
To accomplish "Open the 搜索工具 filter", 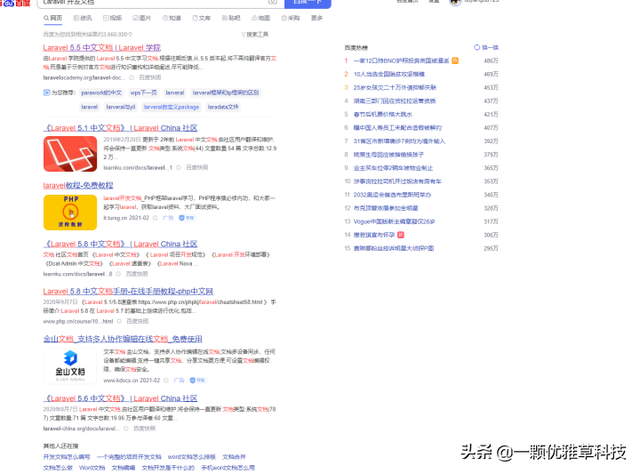I will [x=255, y=34].
